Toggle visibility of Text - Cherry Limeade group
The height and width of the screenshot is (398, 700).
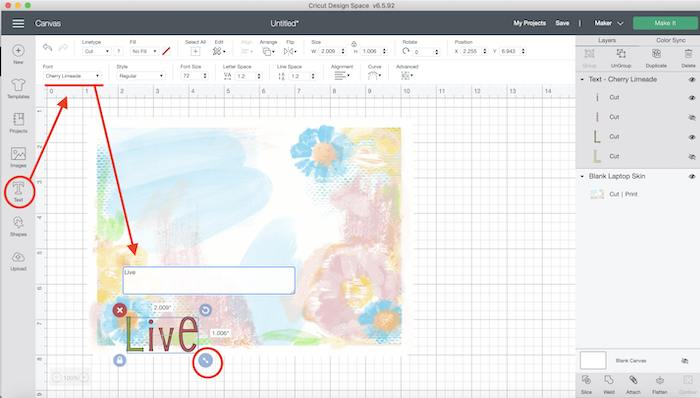[x=692, y=79]
